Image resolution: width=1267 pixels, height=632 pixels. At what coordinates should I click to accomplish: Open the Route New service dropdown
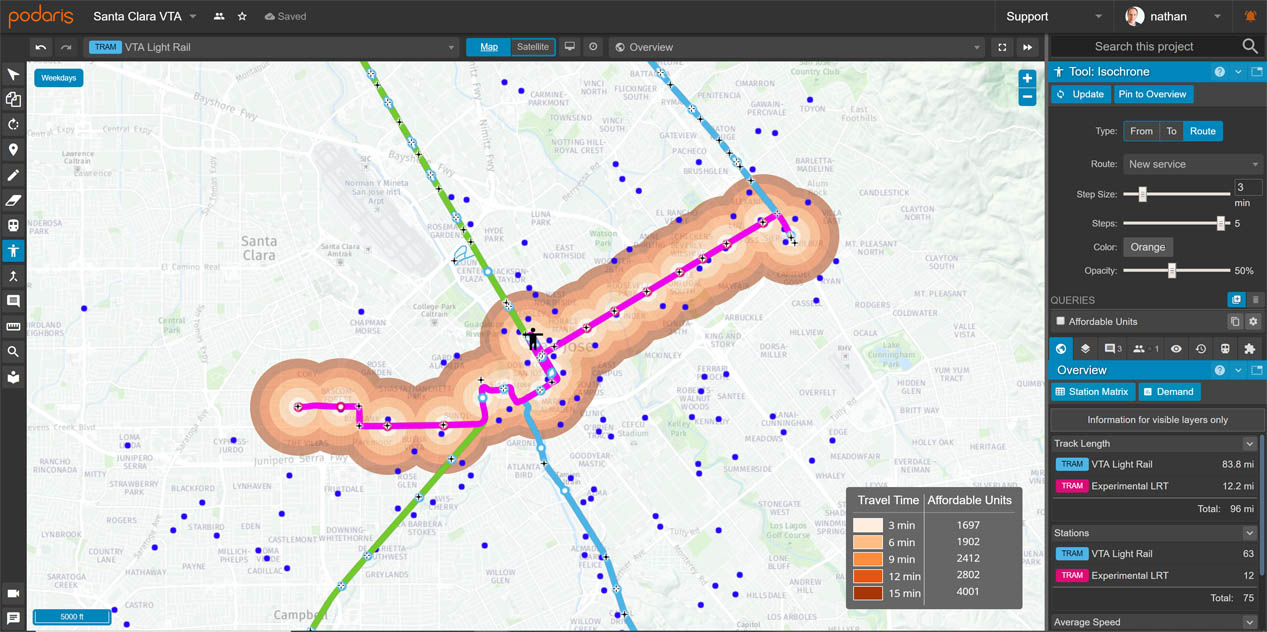coord(1193,164)
